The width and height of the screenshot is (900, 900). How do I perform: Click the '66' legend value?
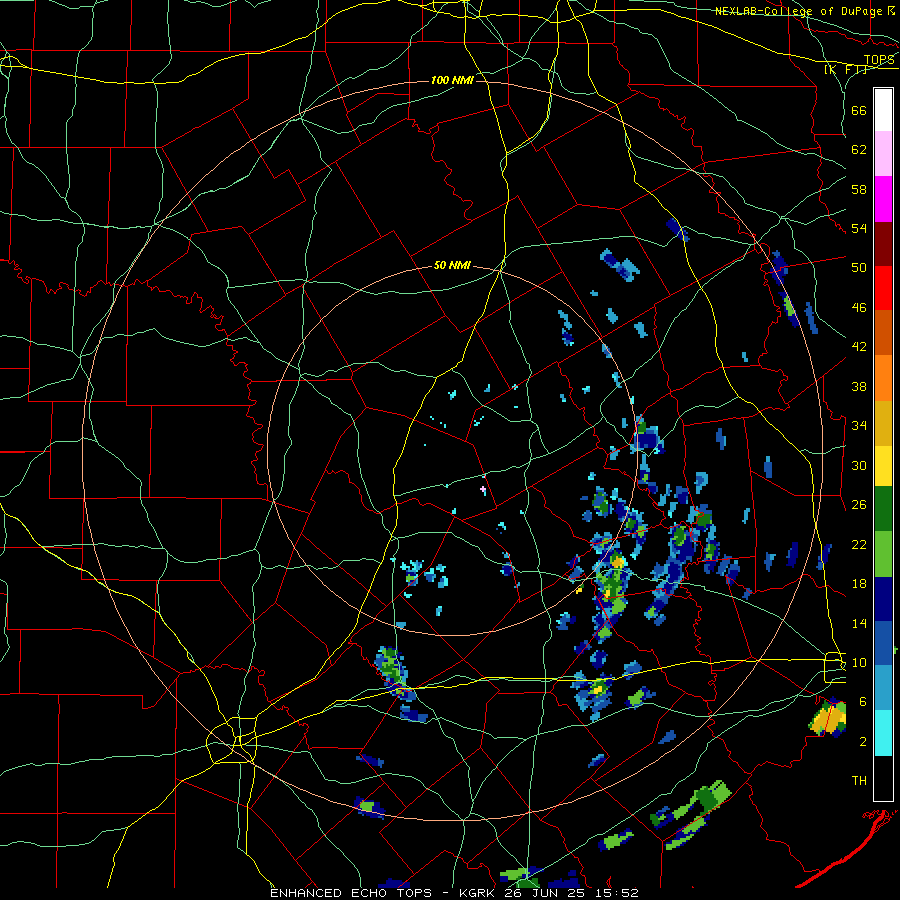pyautogui.click(x=859, y=111)
